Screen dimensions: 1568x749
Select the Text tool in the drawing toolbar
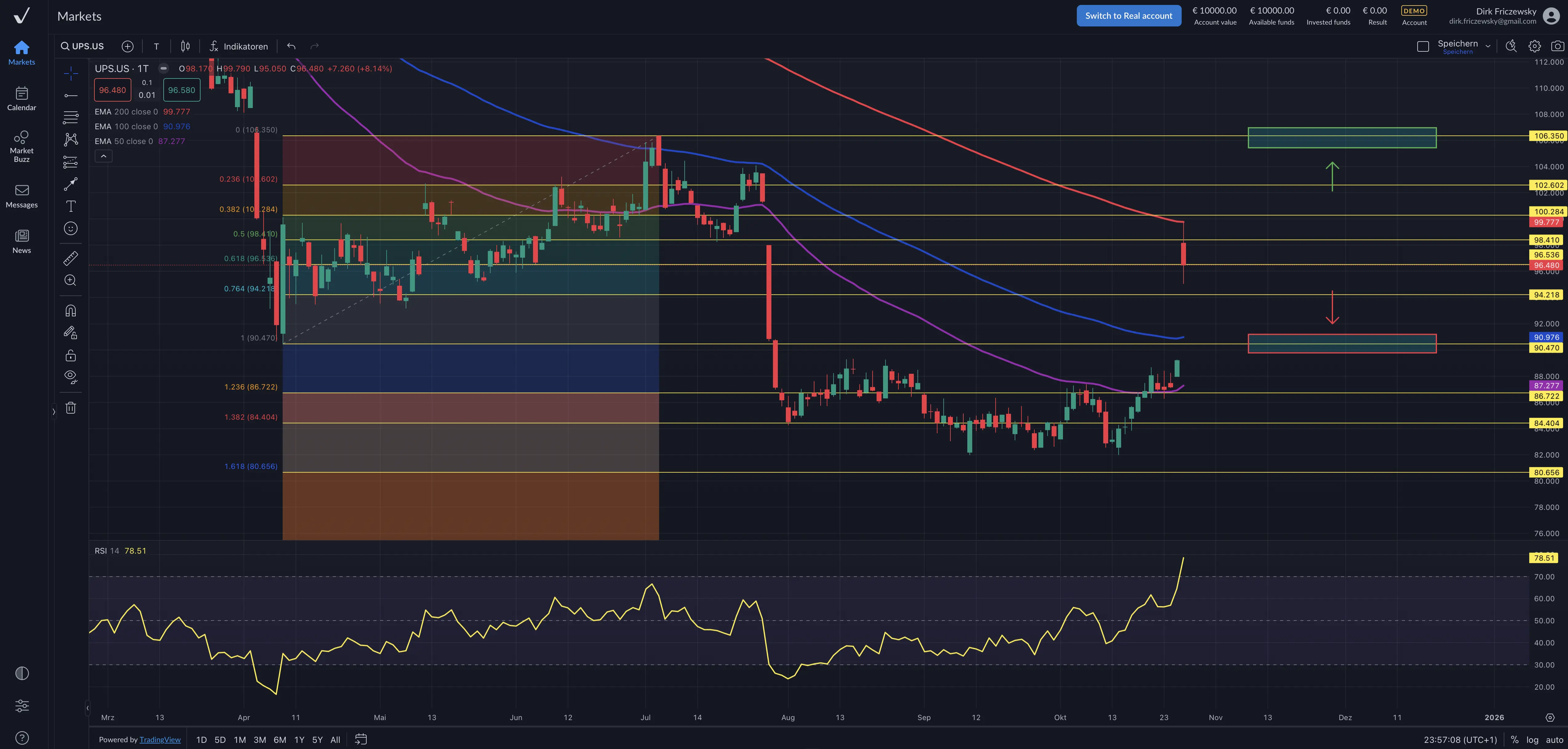(71, 206)
